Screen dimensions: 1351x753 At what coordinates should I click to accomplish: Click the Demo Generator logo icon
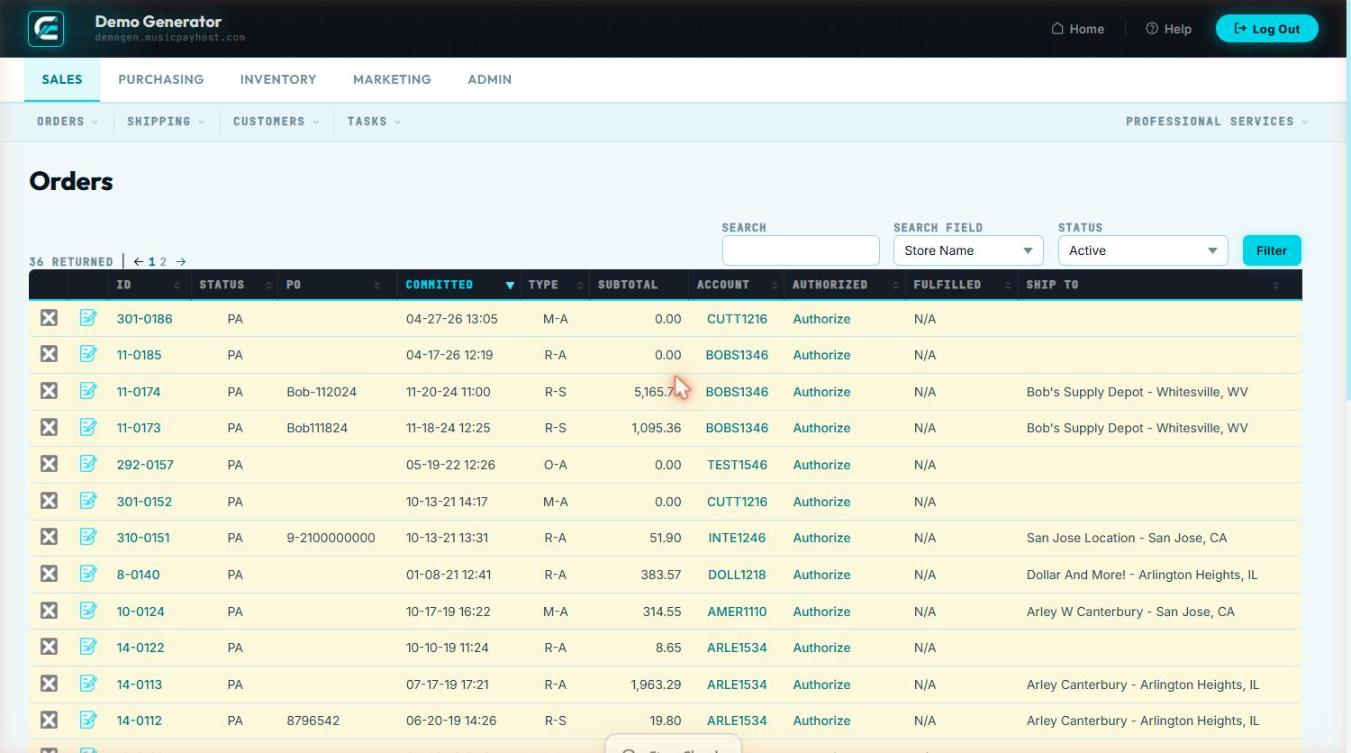coord(47,28)
